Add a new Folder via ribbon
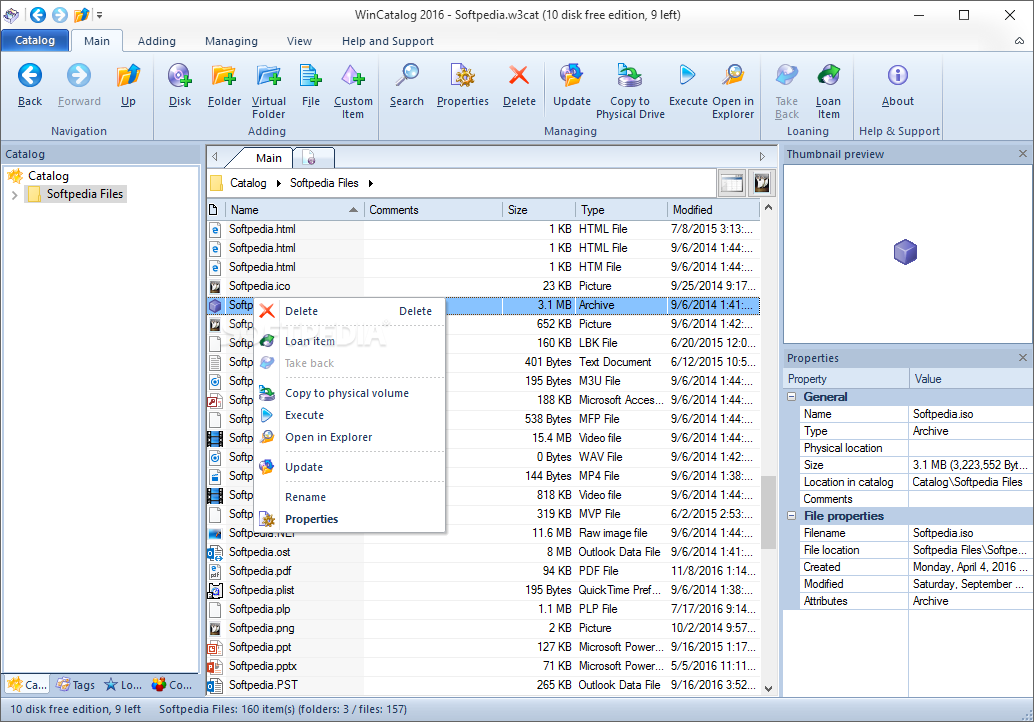 point(224,84)
